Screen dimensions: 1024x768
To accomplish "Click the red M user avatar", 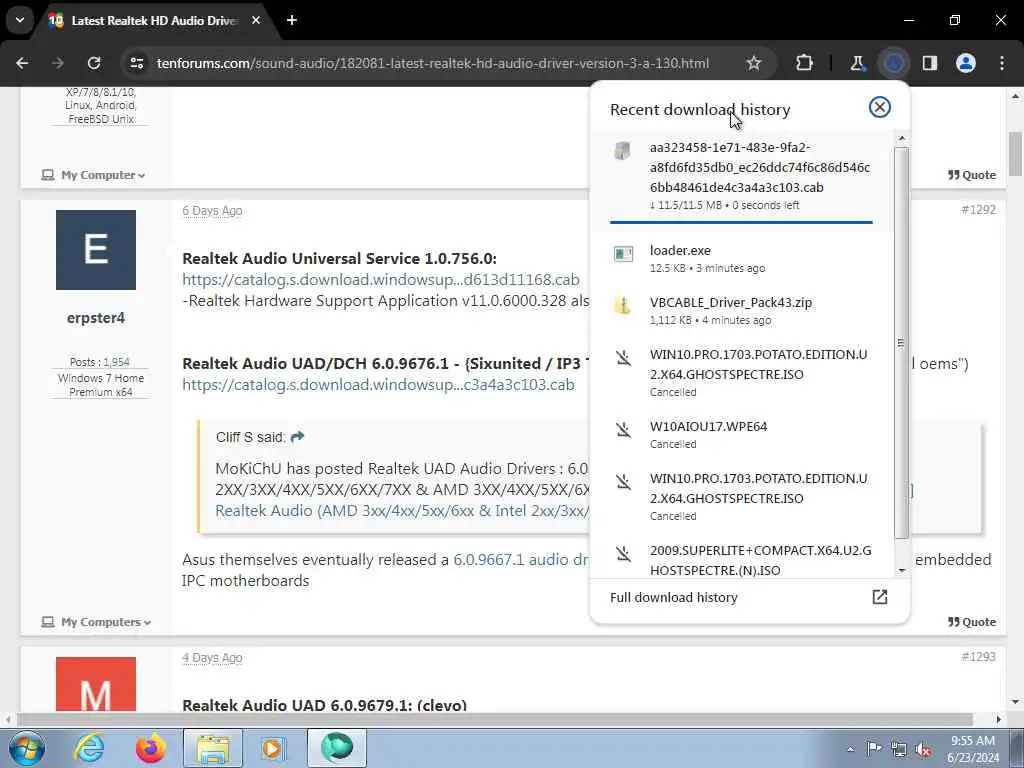I will [96, 684].
